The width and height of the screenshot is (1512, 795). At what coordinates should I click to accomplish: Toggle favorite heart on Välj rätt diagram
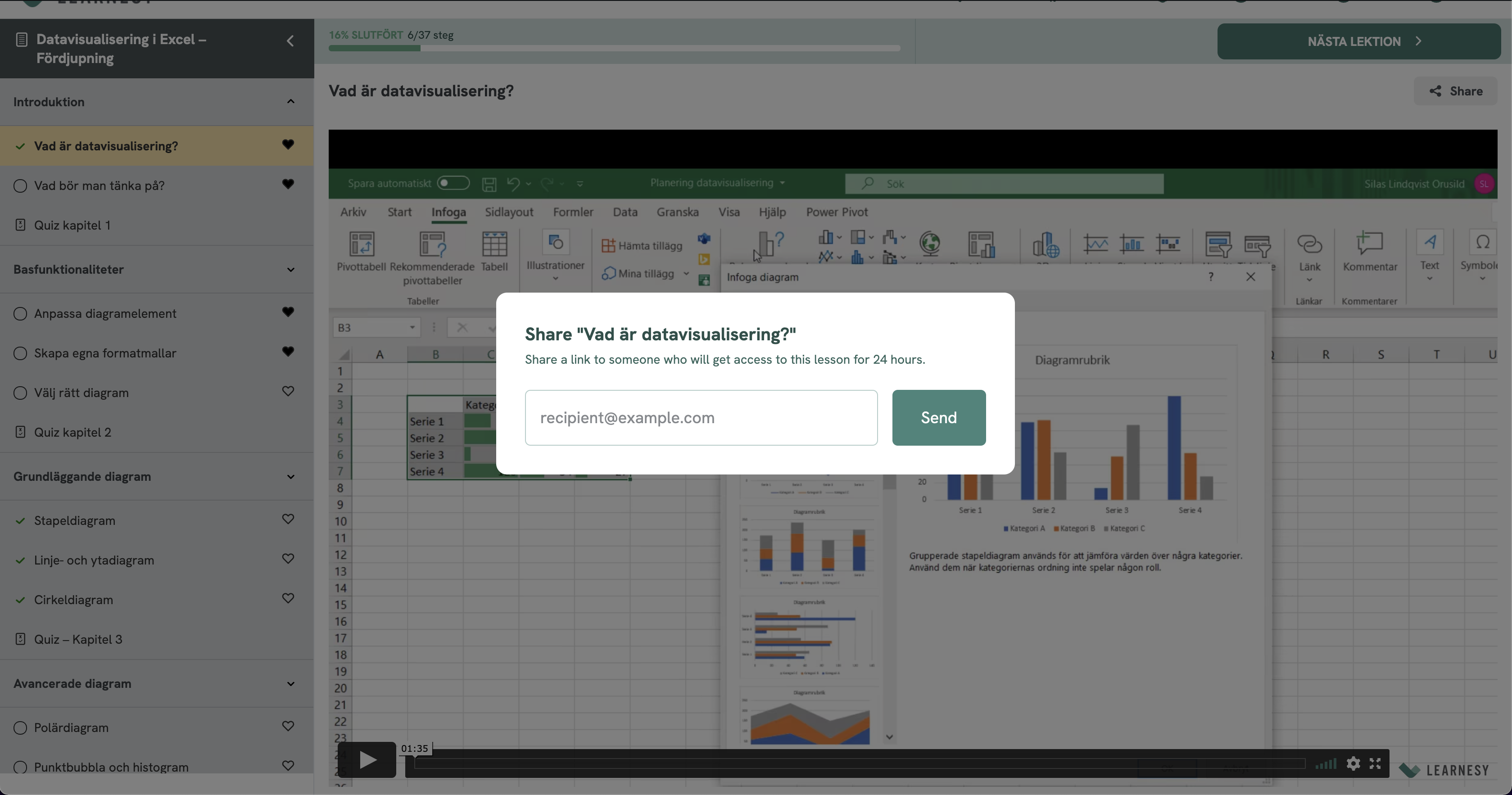(x=288, y=391)
